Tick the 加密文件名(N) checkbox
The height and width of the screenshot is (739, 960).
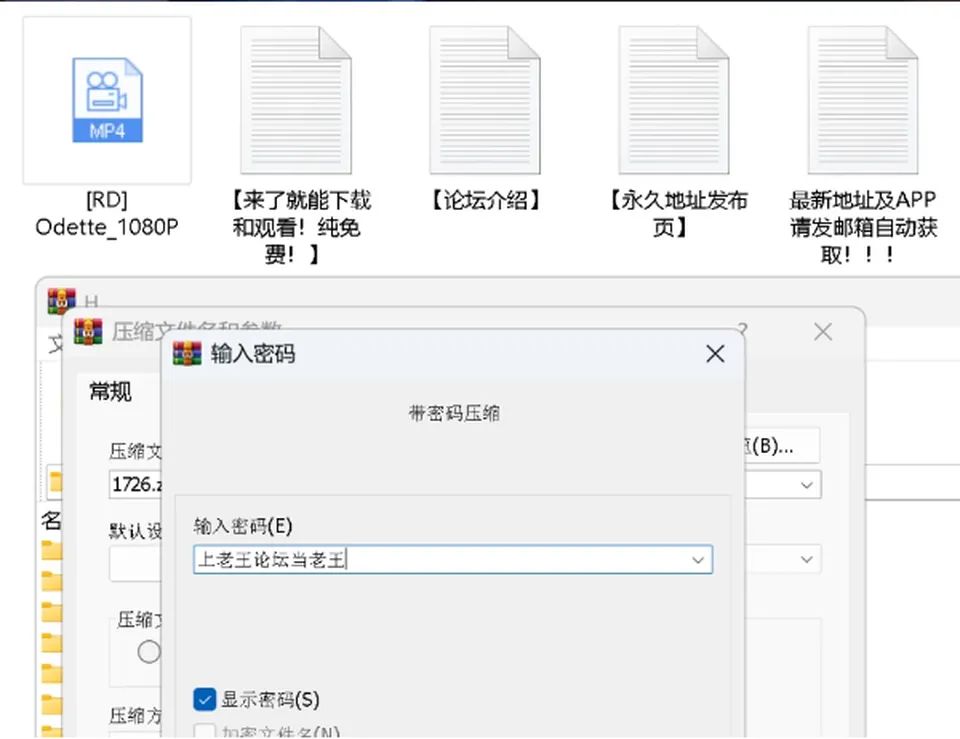tap(204, 732)
